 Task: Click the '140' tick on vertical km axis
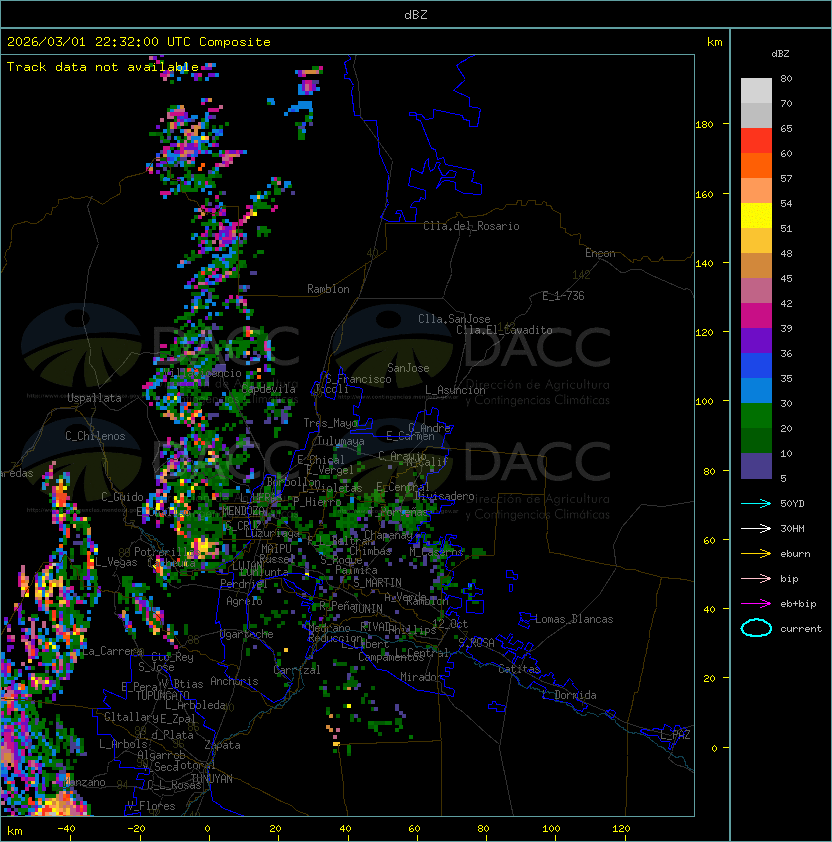704,263
